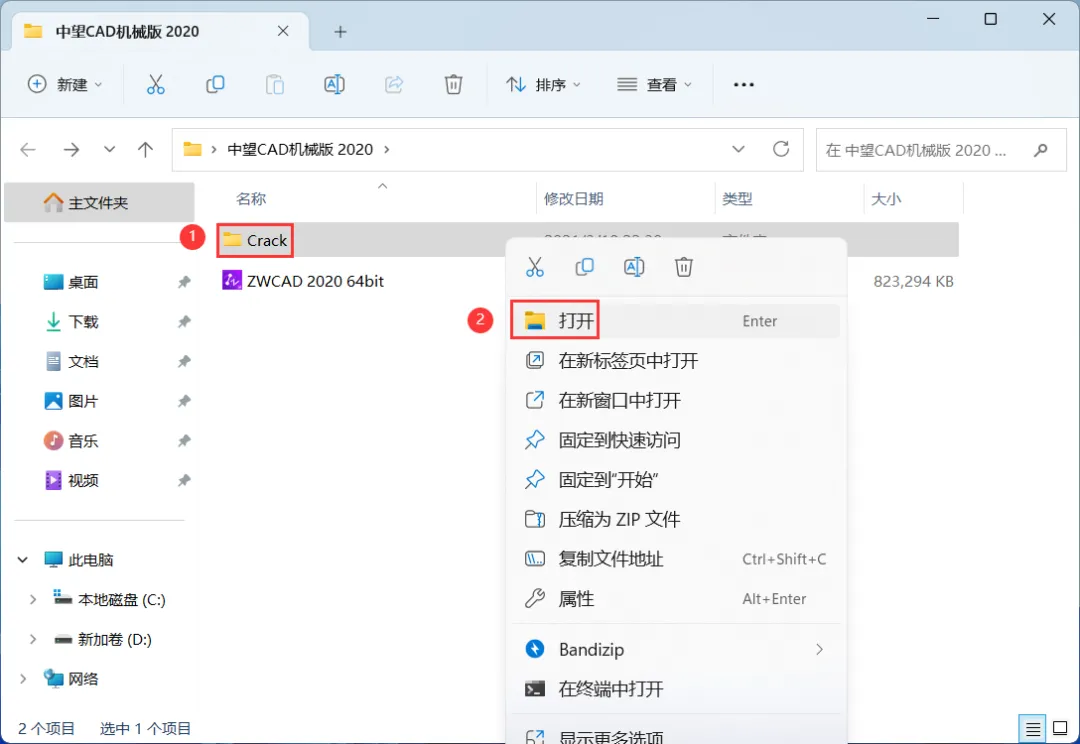
Task: Click the chevron after 中望CAD机械版 2020 in the address bar
Action: pyautogui.click(x=386, y=149)
